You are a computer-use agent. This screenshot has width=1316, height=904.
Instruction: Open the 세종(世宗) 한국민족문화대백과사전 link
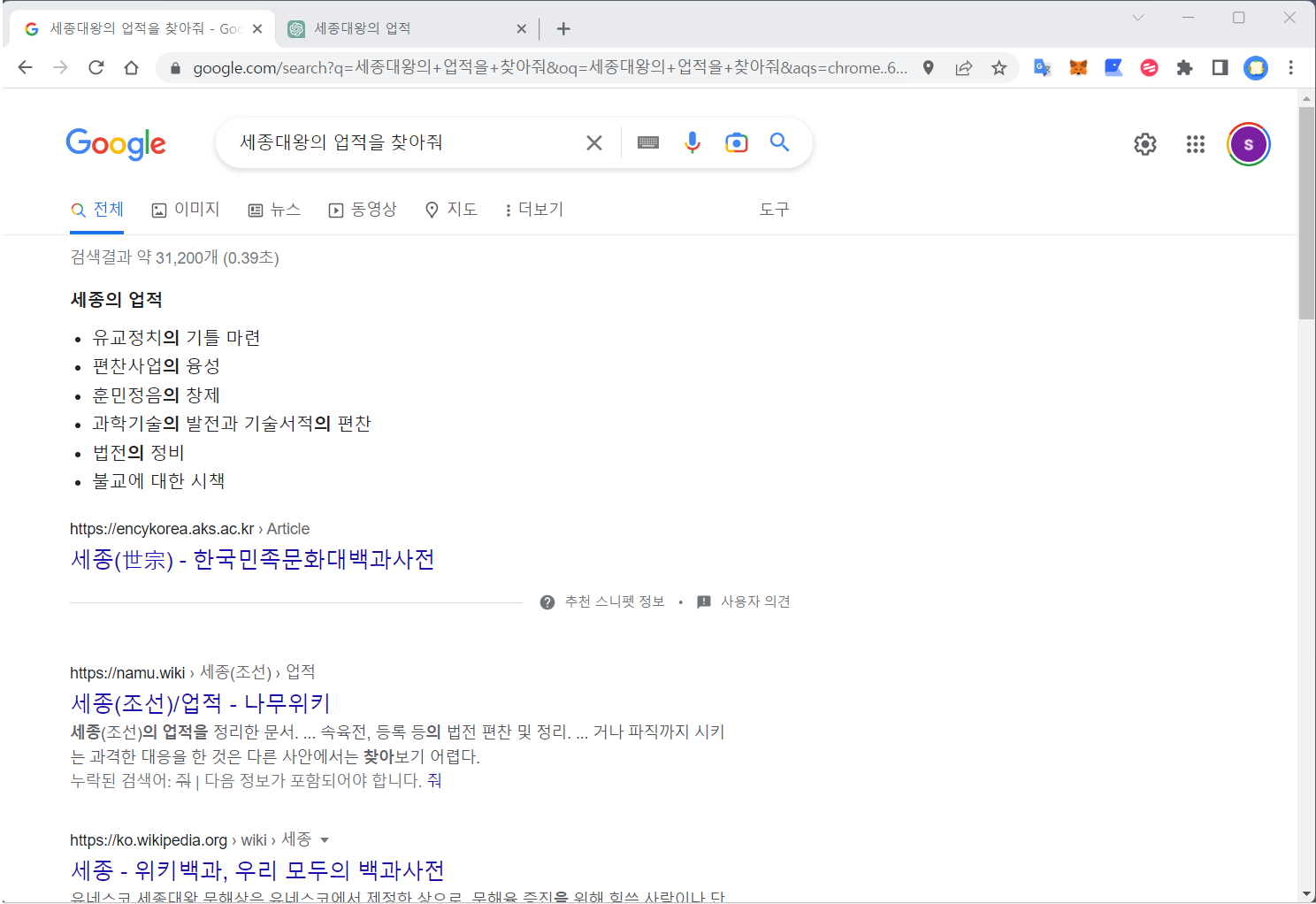coord(253,560)
